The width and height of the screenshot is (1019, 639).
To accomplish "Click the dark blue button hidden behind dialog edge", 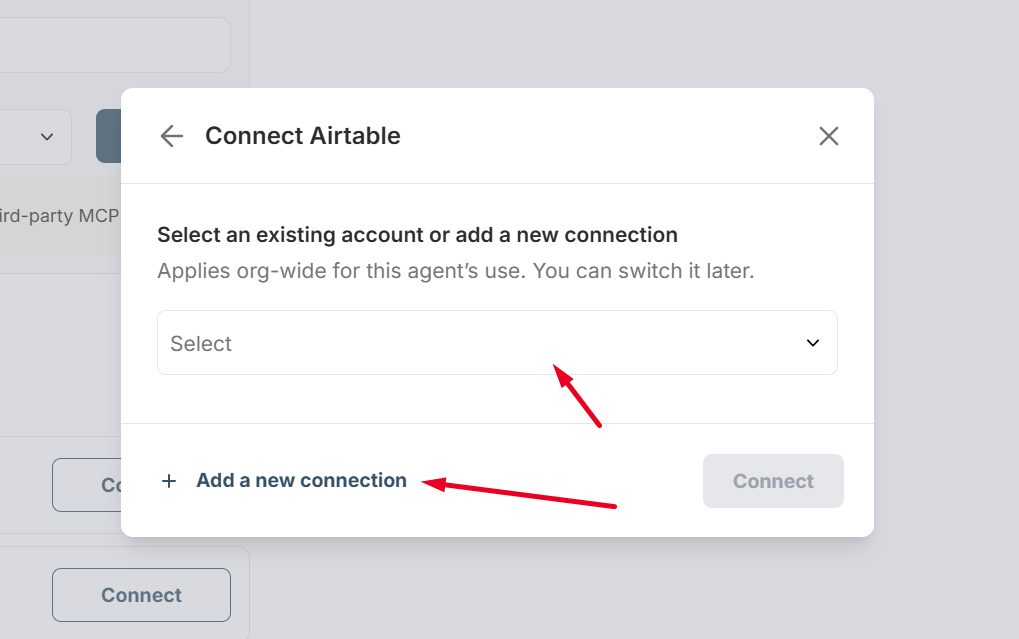I will click(108, 137).
